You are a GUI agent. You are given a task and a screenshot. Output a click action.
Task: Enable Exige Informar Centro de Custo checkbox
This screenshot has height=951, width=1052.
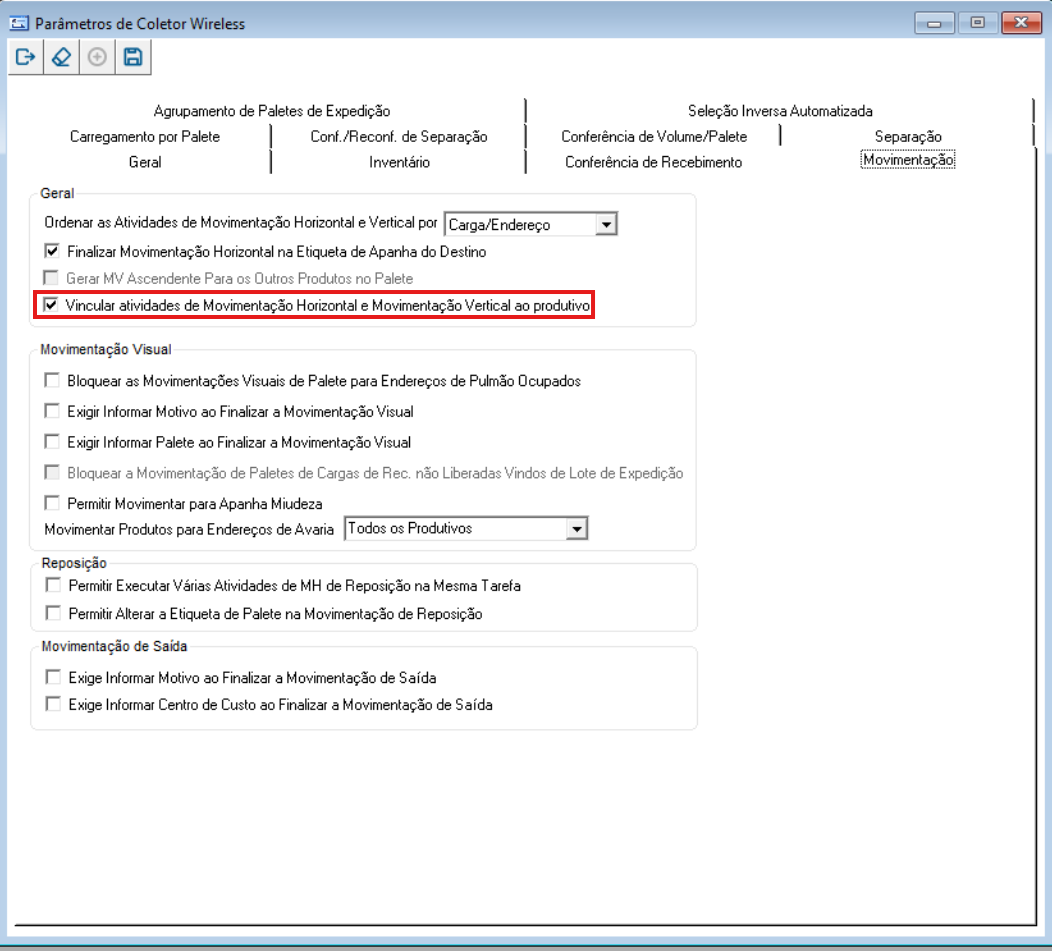click(53, 703)
